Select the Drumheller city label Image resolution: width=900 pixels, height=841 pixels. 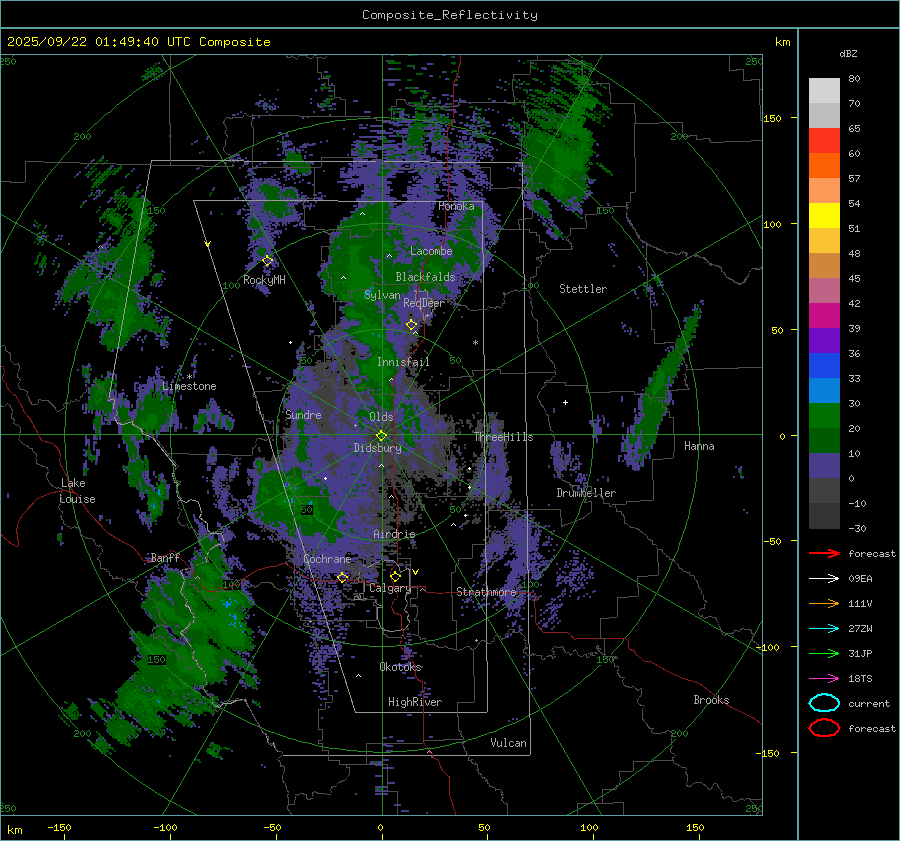coord(586,493)
